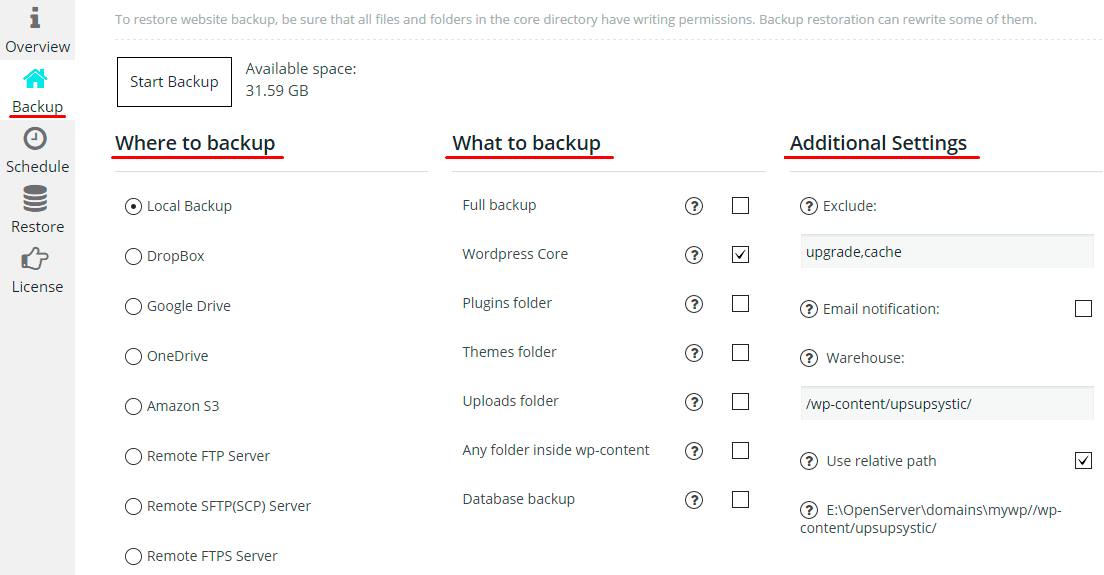Show help for Uploads folder
The width and height of the screenshot is (1104, 575).
point(694,402)
